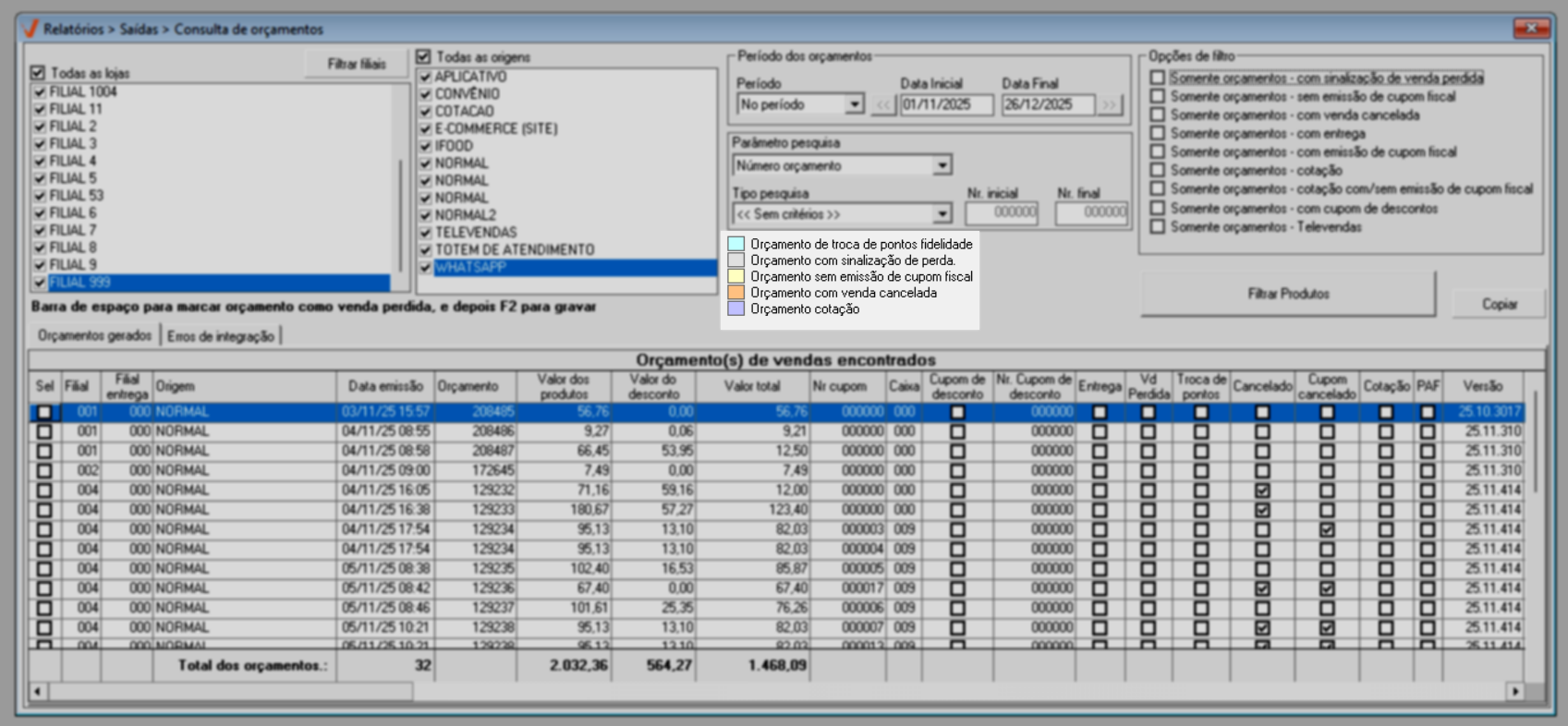Click the horizontal scrollbar left arrow
Screen dimensions: 1568x726
(38, 691)
